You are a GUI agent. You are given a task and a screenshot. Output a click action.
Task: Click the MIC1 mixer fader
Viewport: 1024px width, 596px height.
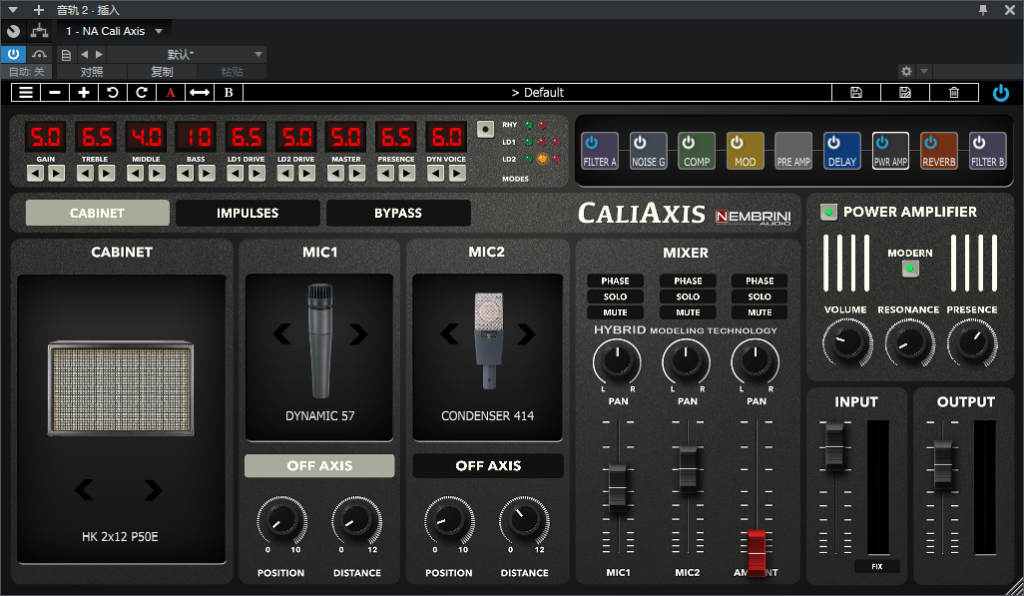pyautogui.click(x=618, y=486)
